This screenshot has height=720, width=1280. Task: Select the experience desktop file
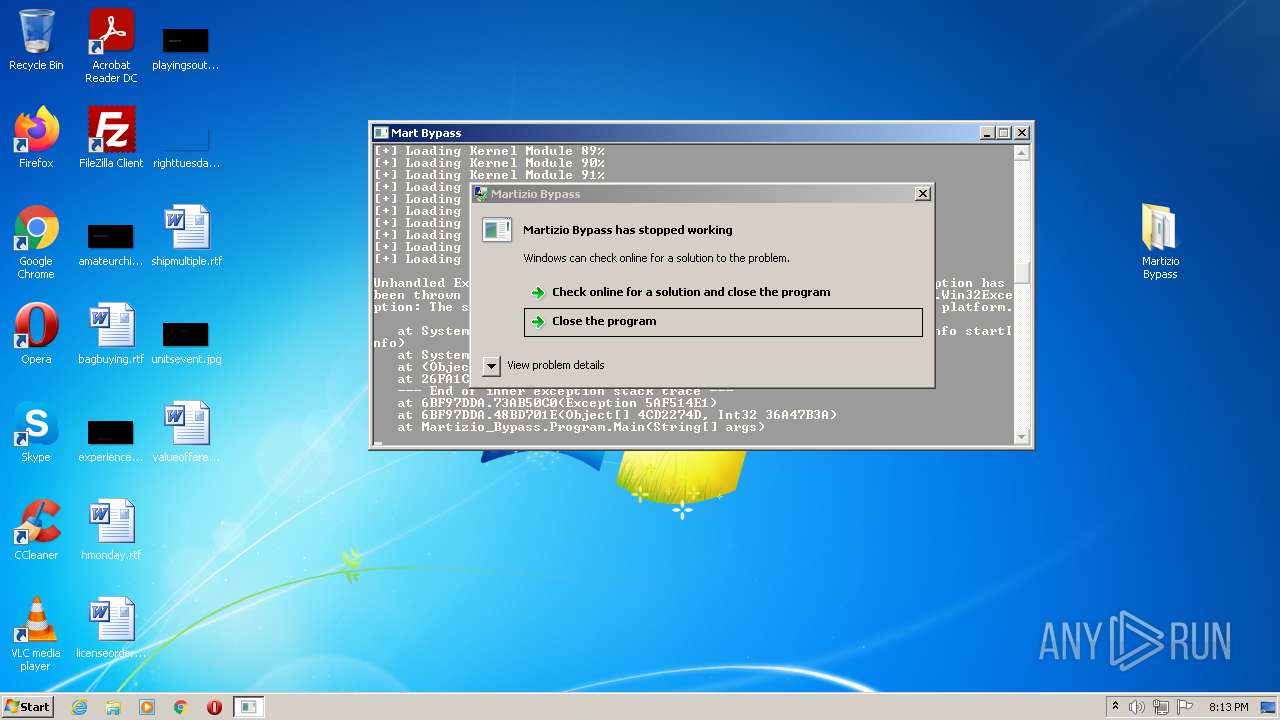coord(111,441)
